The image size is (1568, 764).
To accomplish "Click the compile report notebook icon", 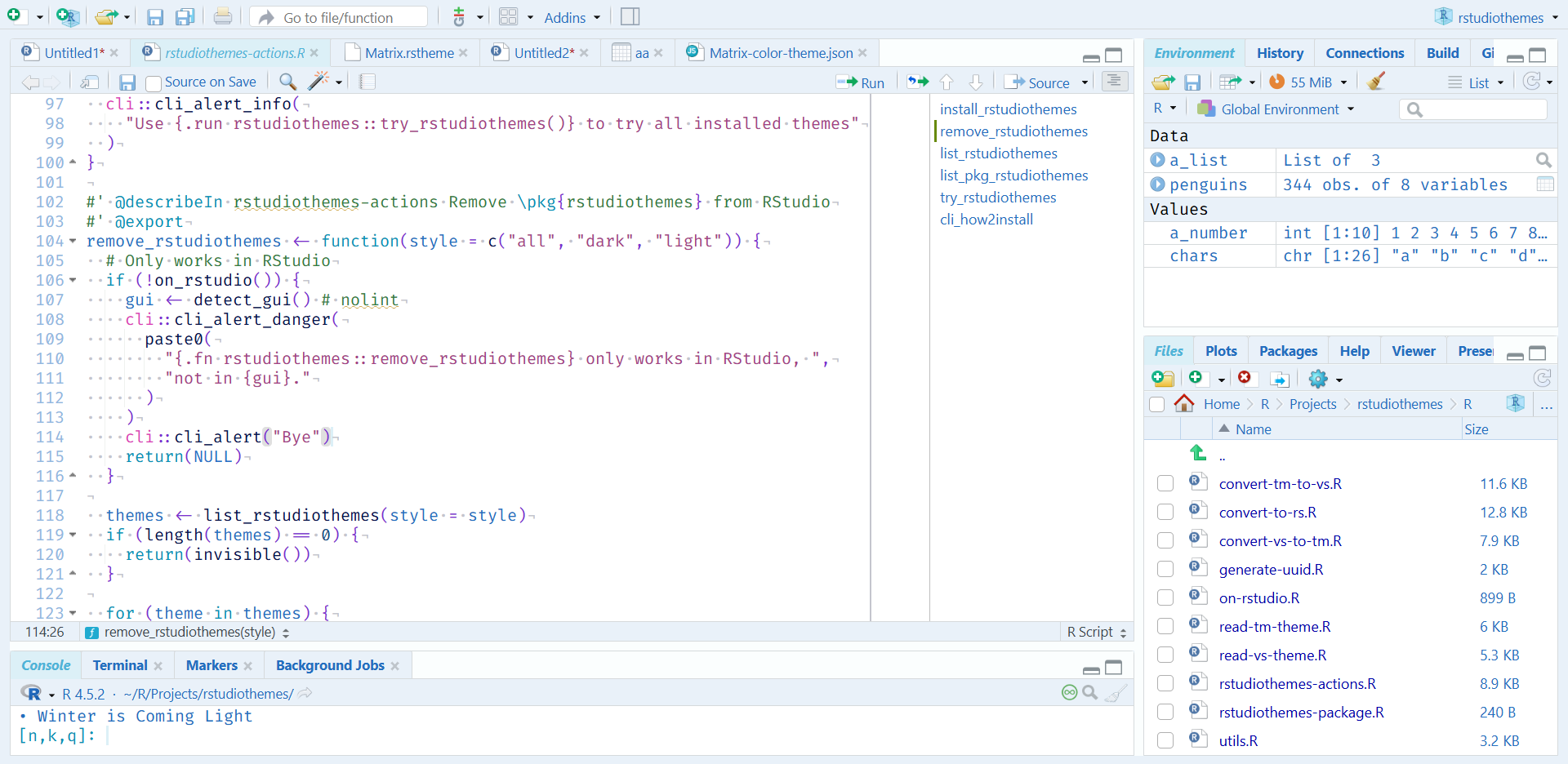I will pos(367,82).
